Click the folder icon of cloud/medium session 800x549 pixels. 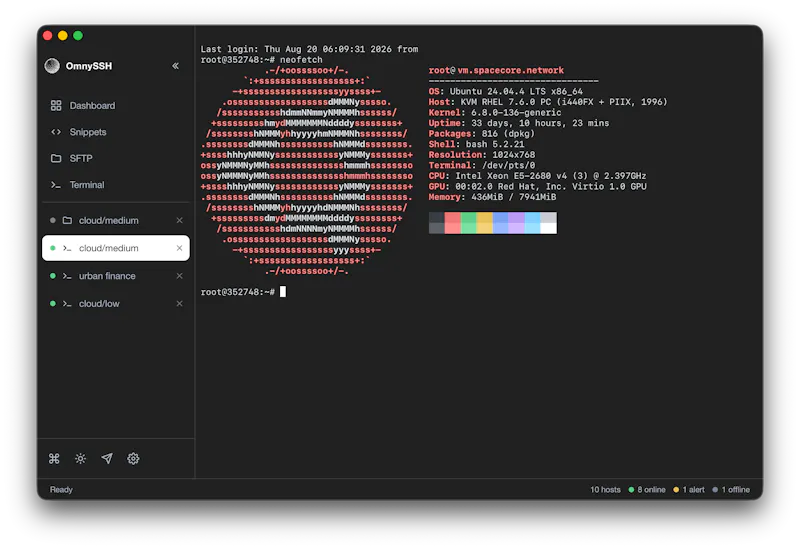pyautogui.click(x=67, y=220)
